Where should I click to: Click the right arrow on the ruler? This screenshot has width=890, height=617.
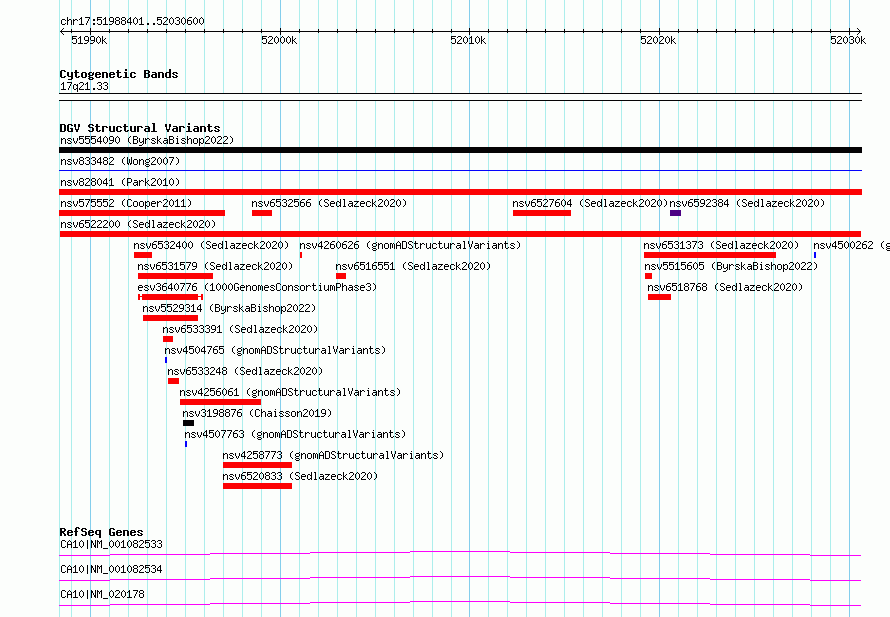pyautogui.click(x=858, y=32)
